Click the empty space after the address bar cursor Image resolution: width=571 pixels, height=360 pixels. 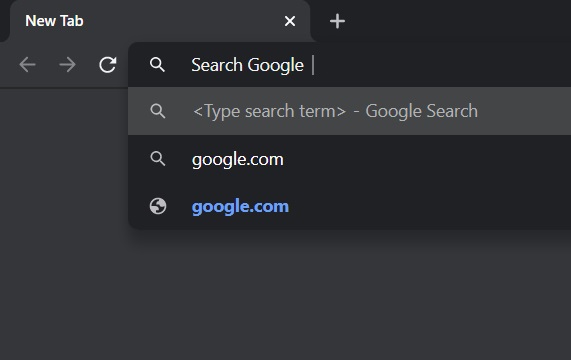442,65
